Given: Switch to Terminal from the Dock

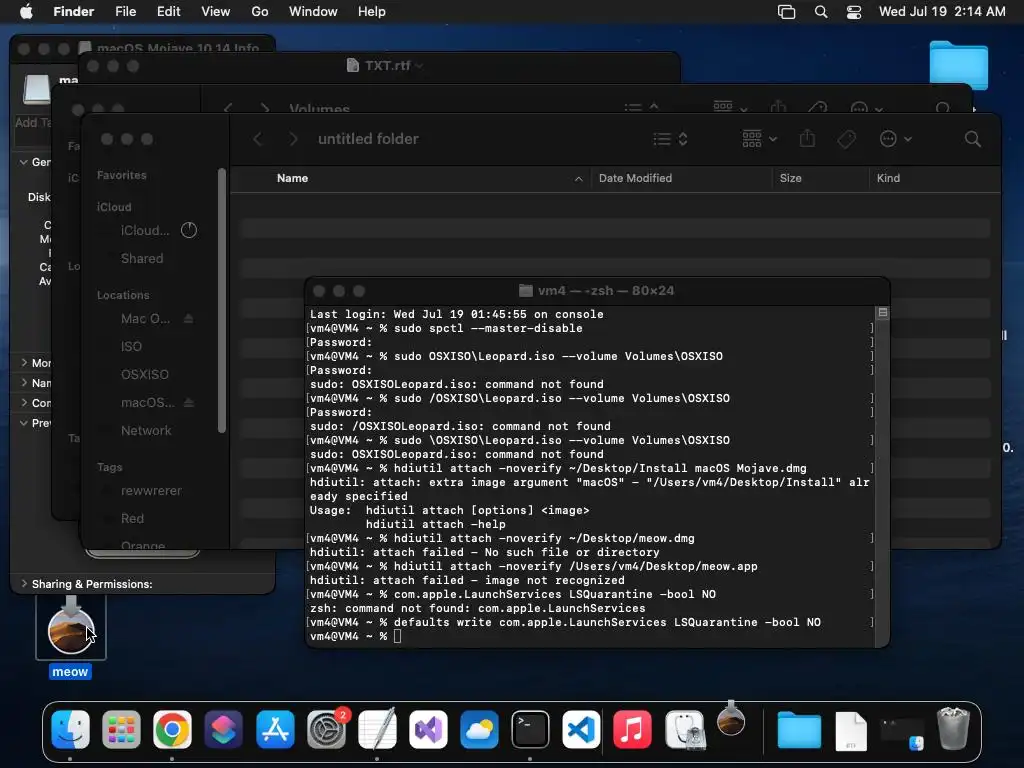Looking at the screenshot, I should pos(530,729).
